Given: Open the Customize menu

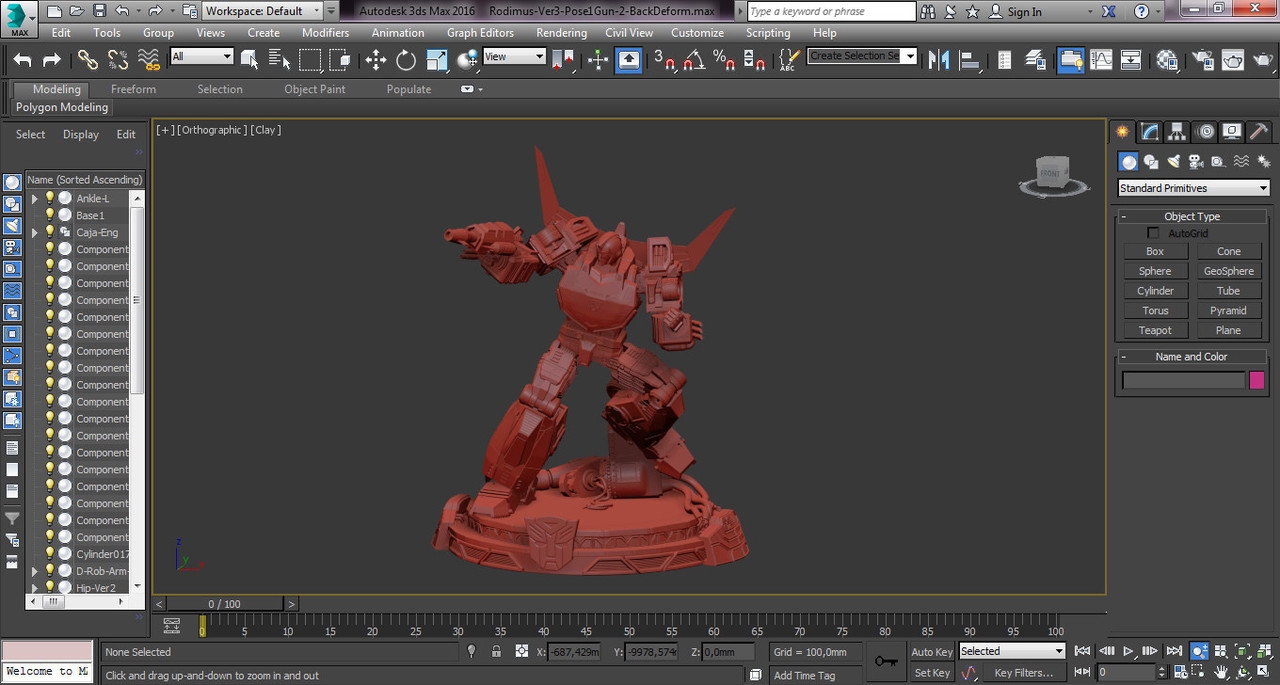Looking at the screenshot, I should (697, 33).
